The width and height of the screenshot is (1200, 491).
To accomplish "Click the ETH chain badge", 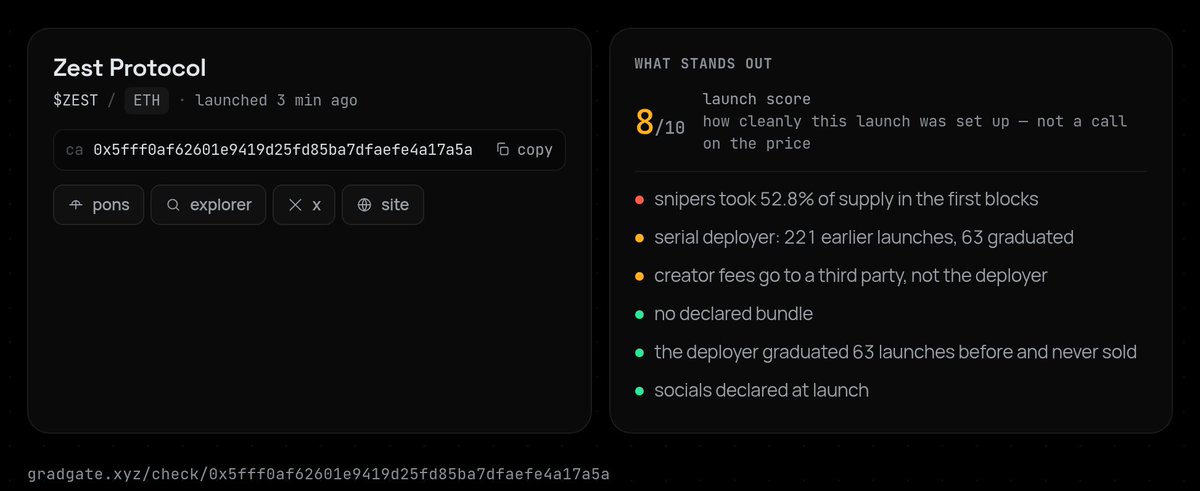I will 146,100.
